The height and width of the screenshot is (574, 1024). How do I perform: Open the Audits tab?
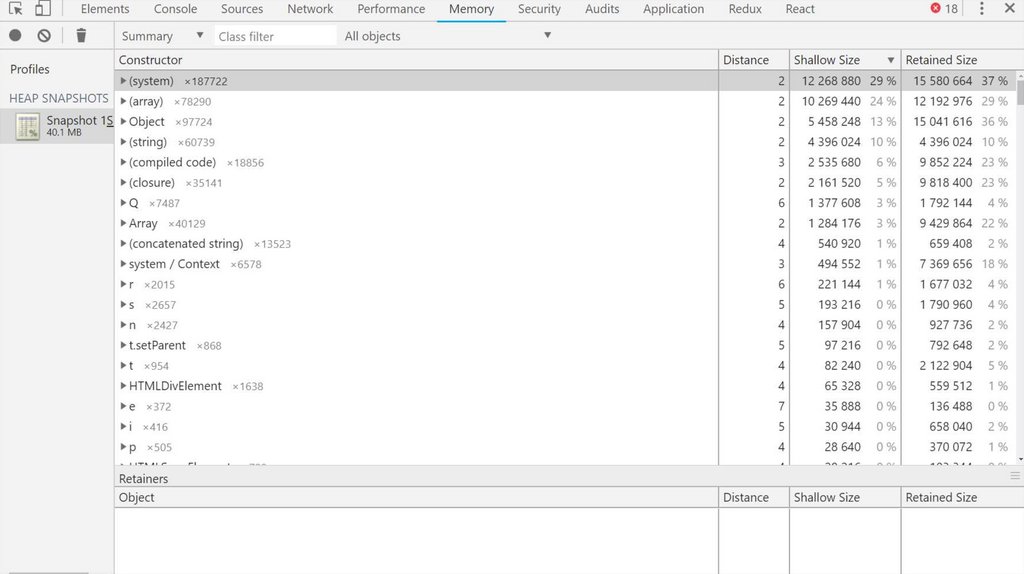point(601,9)
